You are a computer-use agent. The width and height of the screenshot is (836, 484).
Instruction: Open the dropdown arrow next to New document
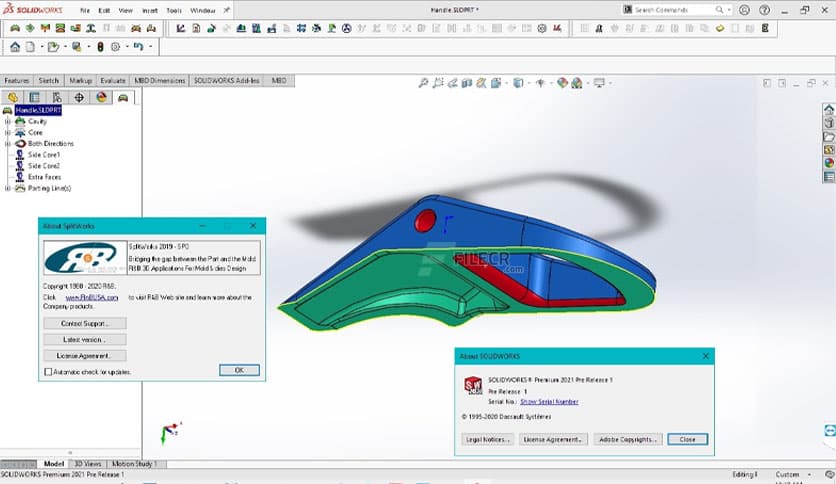42,47
